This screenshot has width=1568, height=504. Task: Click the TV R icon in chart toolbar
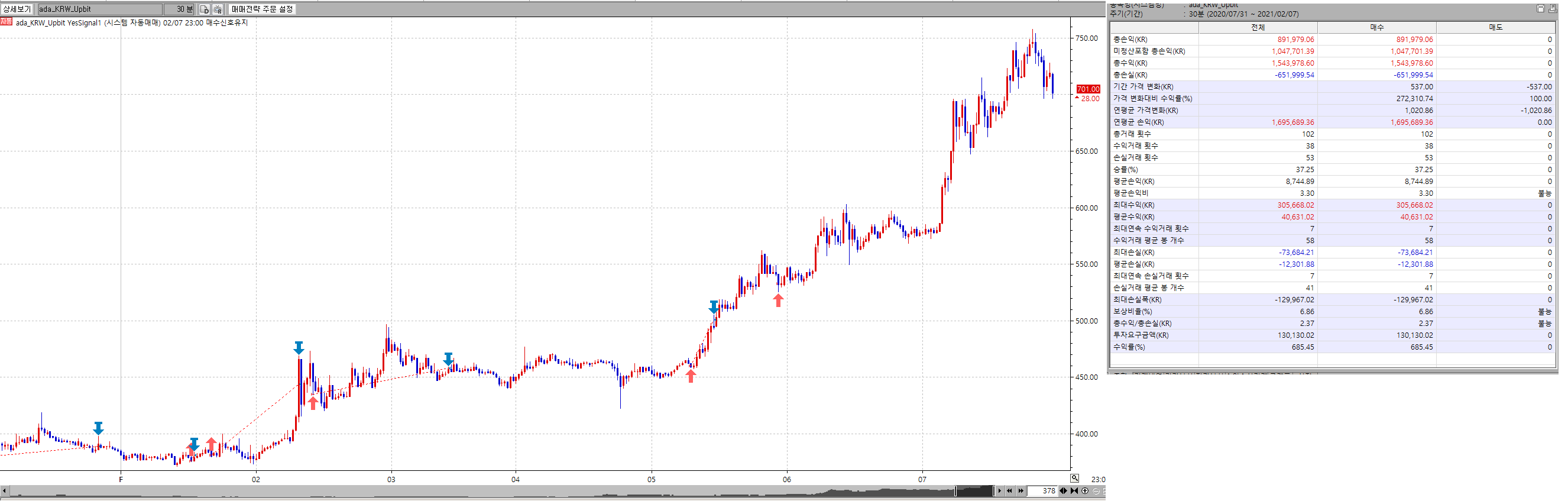pyautogui.click(x=218, y=9)
